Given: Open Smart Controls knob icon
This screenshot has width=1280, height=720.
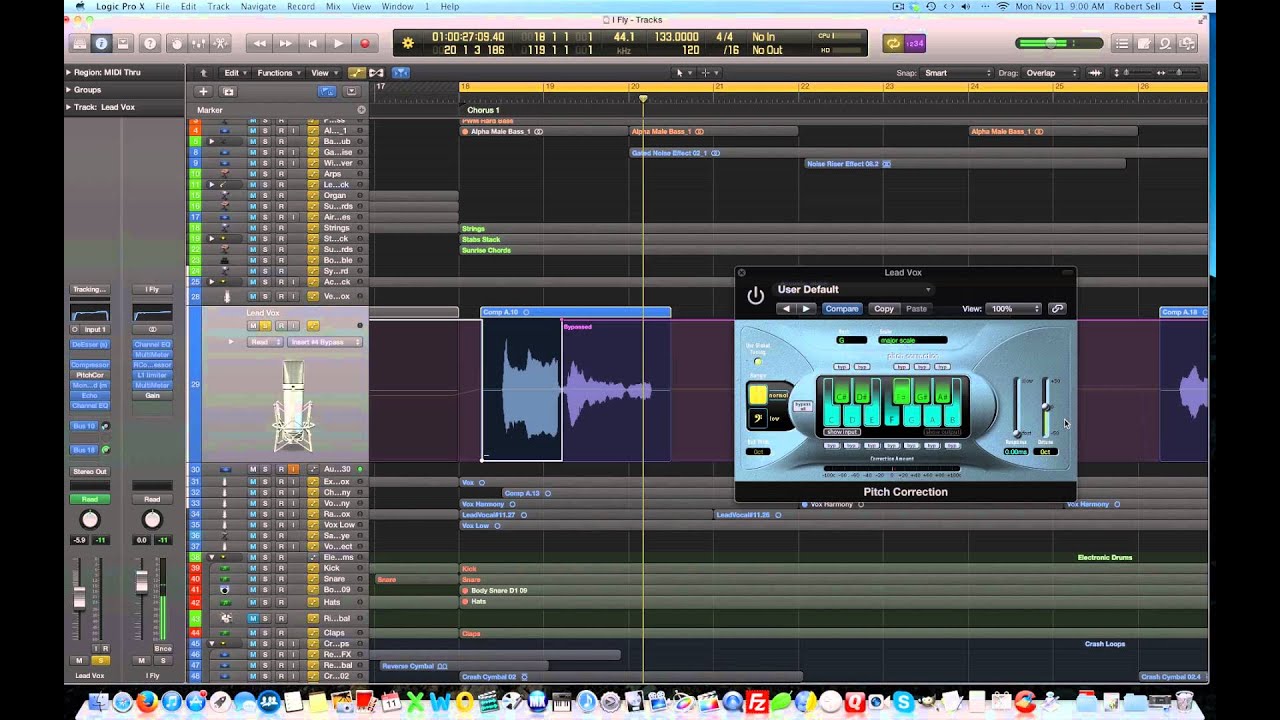Looking at the screenshot, I should click(177, 44).
